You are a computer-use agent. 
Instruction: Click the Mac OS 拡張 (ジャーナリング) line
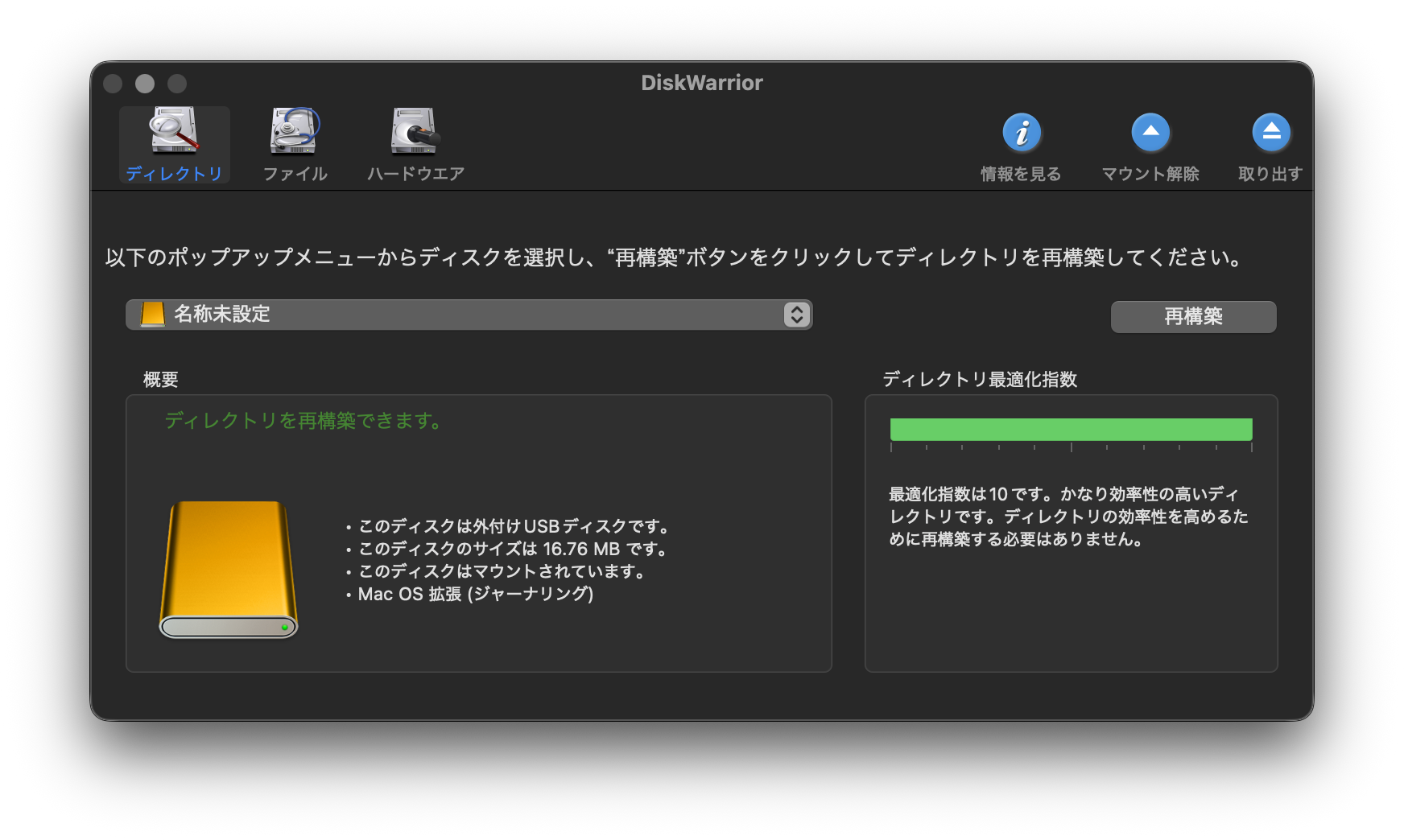pyautogui.click(x=475, y=594)
